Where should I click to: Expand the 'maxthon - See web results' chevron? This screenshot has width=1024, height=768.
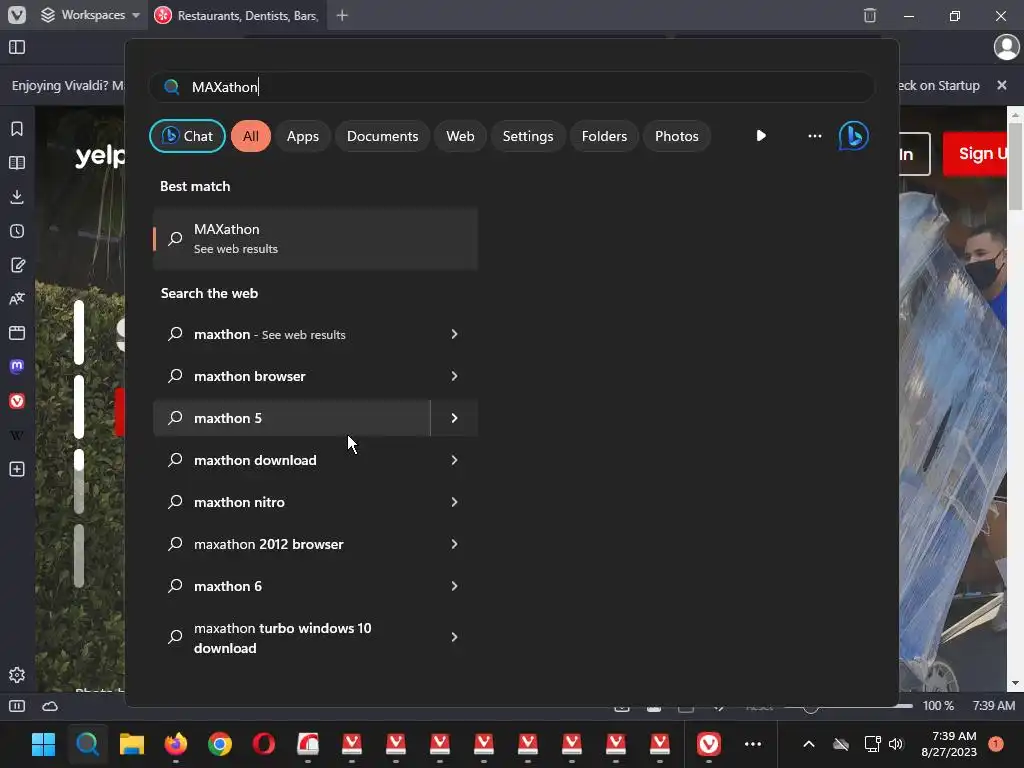coord(455,334)
